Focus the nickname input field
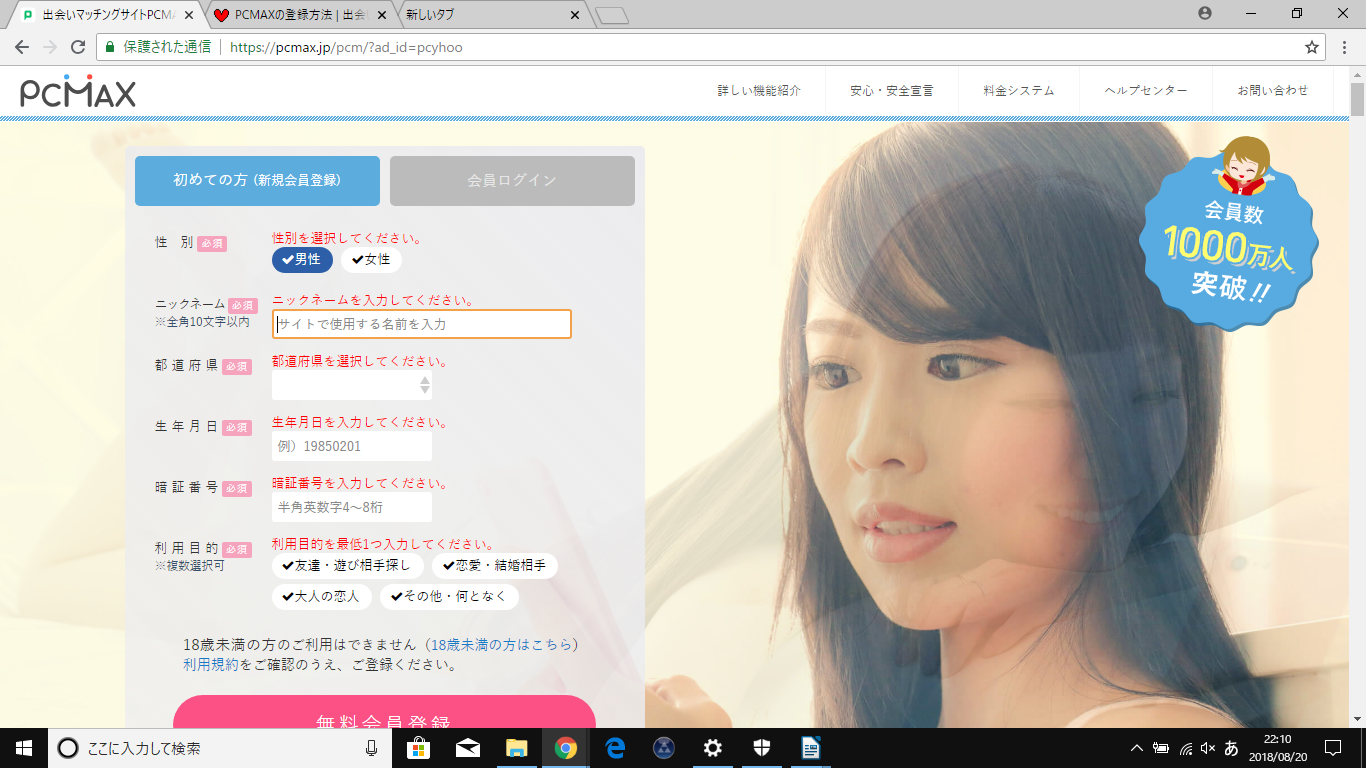Image resolution: width=1366 pixels, height=768 pixels. (x=422, y=324)
